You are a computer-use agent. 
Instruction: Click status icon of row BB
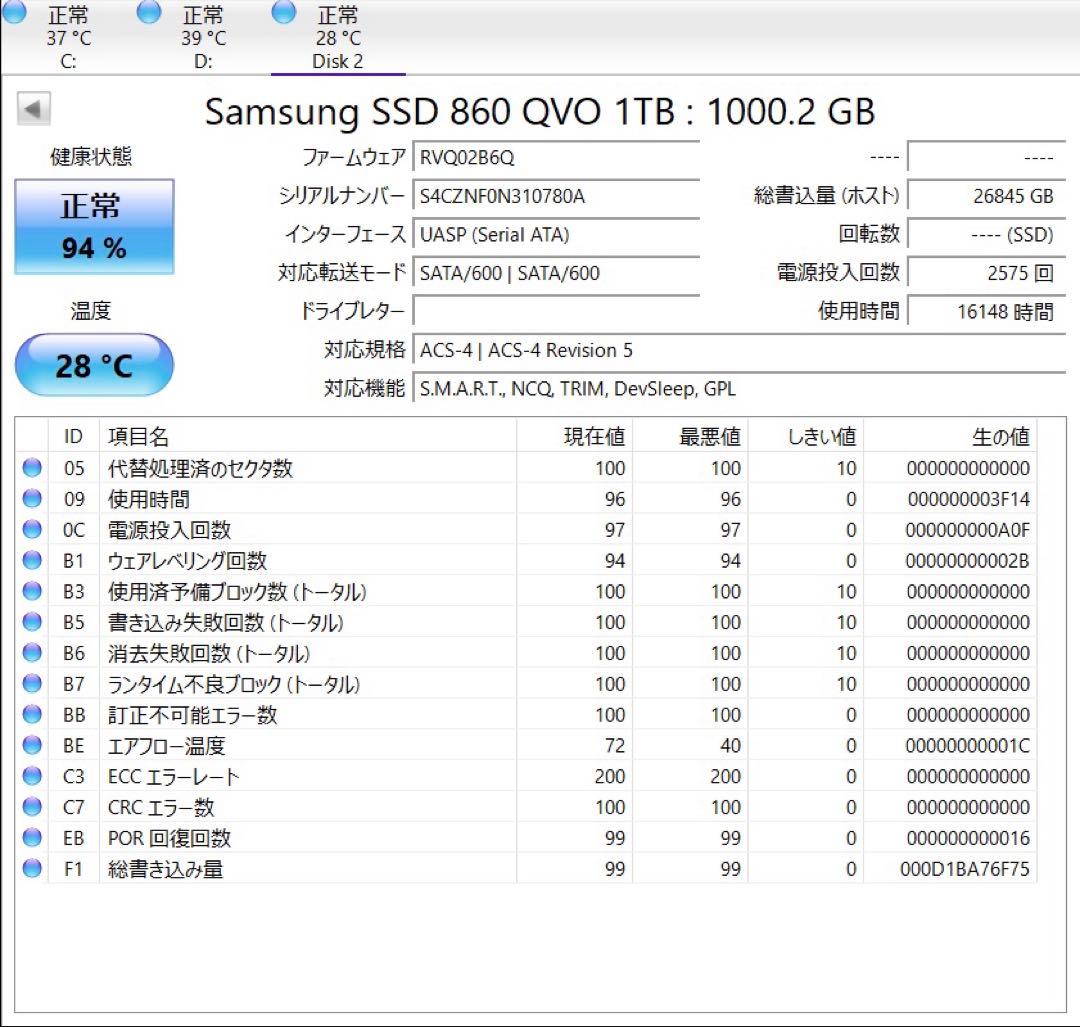[32, 714]
